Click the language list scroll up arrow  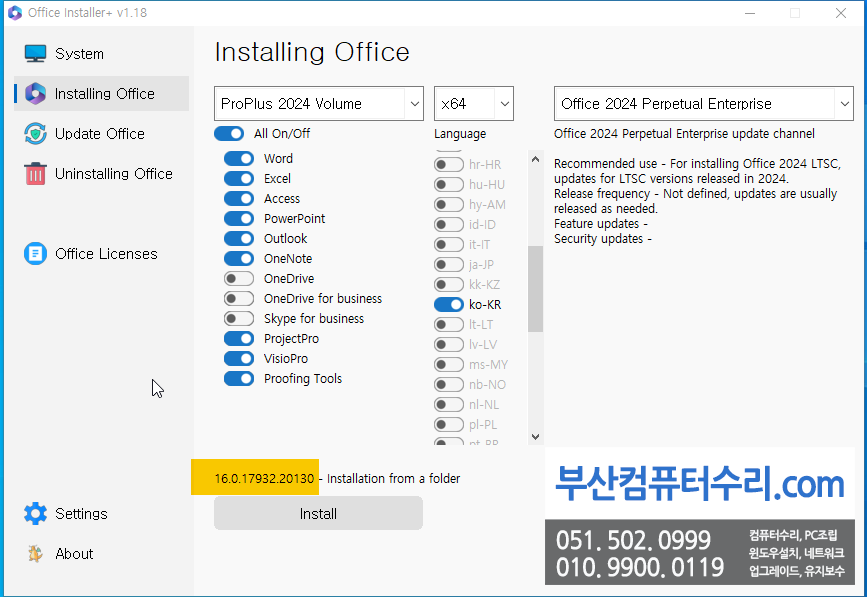535,159
